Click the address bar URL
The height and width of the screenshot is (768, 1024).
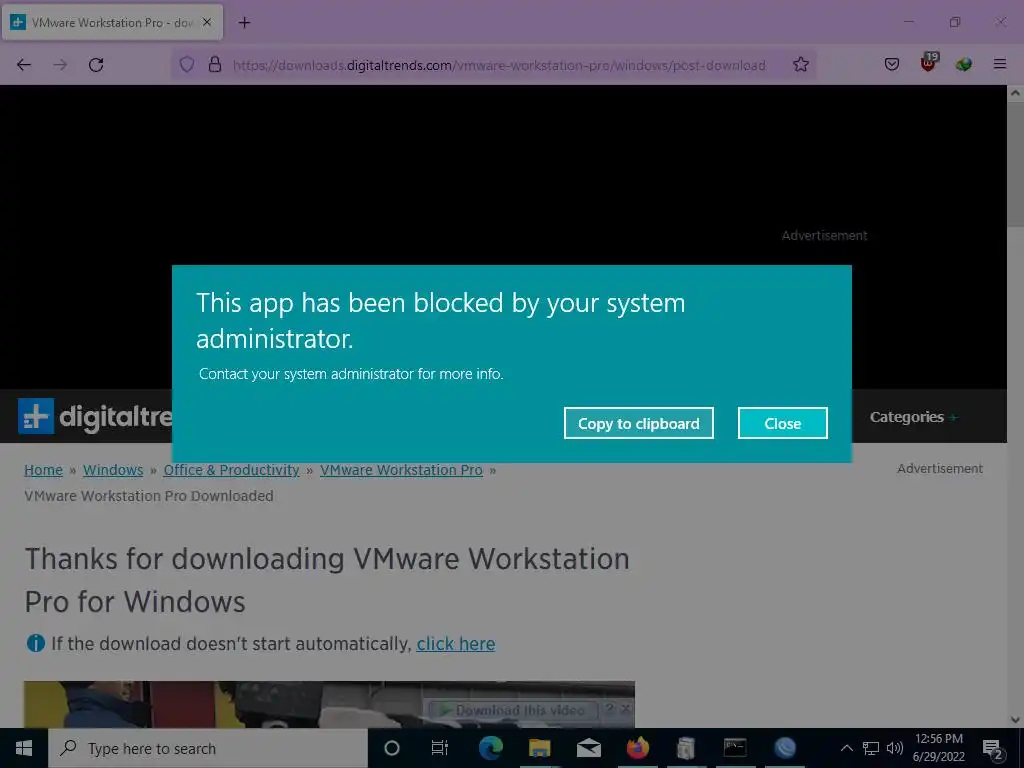(499, 65)
